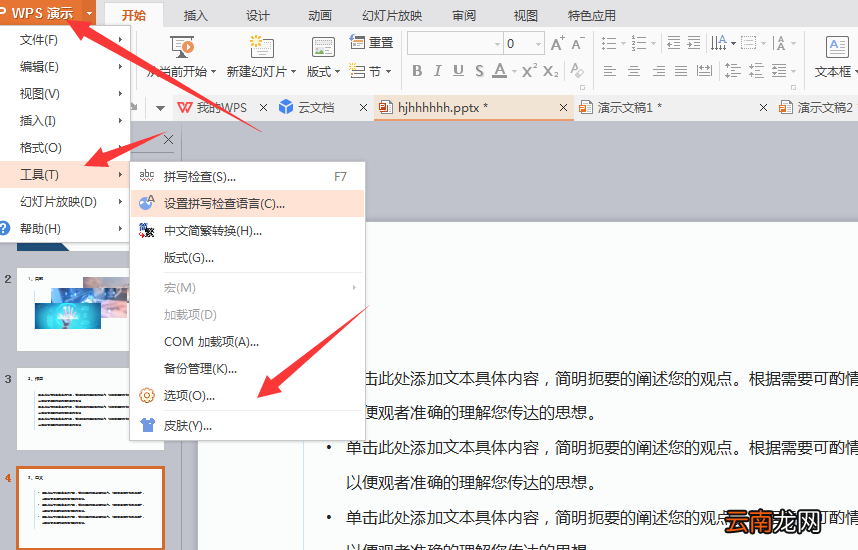
Task: Open the 幻灯片放映 ribbon tab
Action: coord(392,15)
